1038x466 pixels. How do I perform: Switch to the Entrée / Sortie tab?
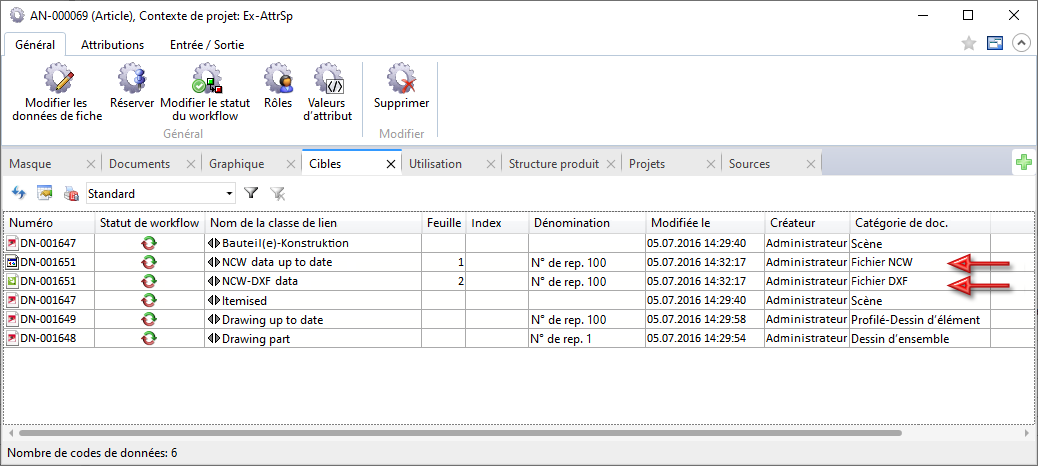207,45
